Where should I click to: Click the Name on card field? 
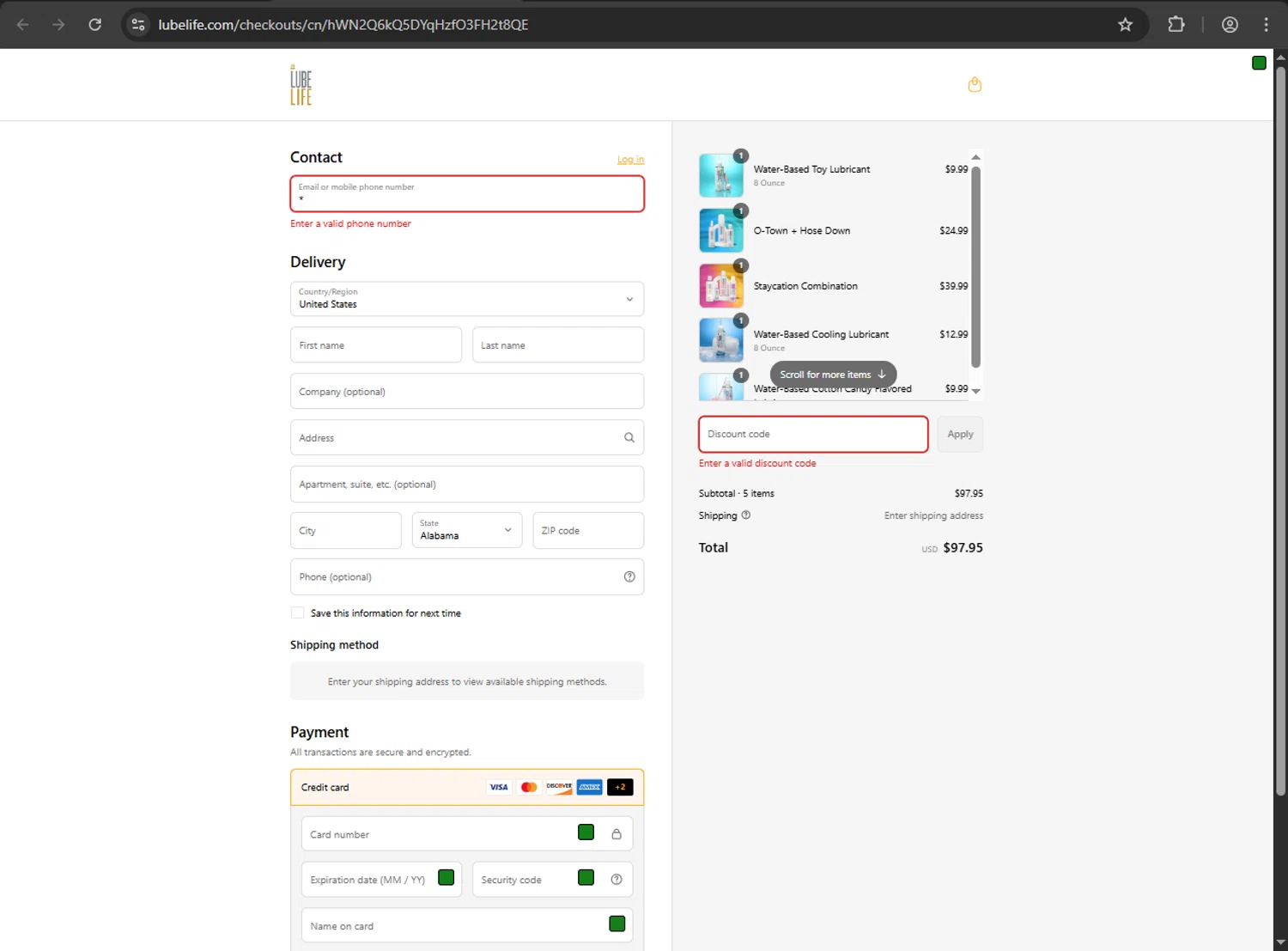(x=467, y=926)
